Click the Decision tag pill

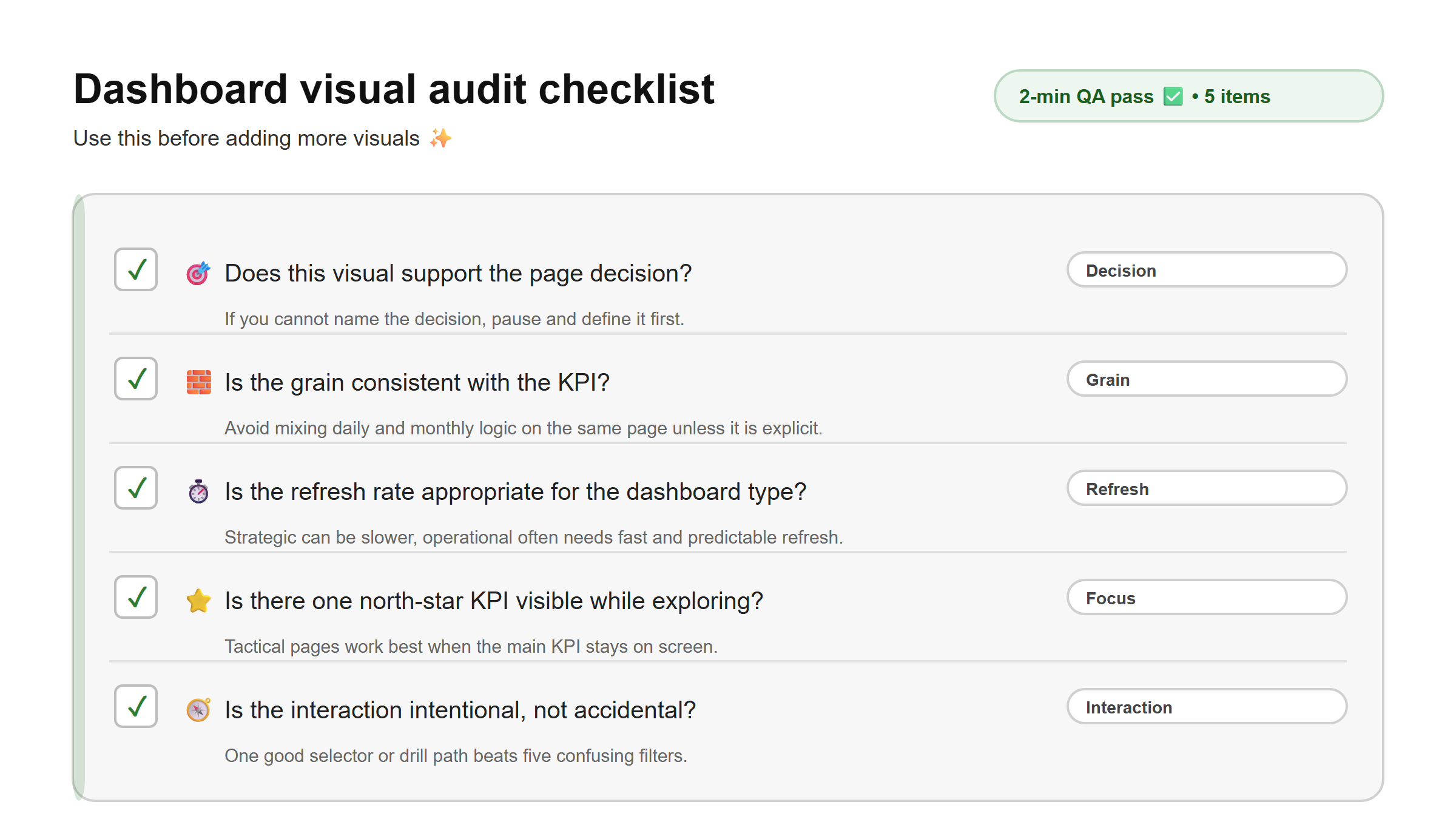(x=1206, y=270)
